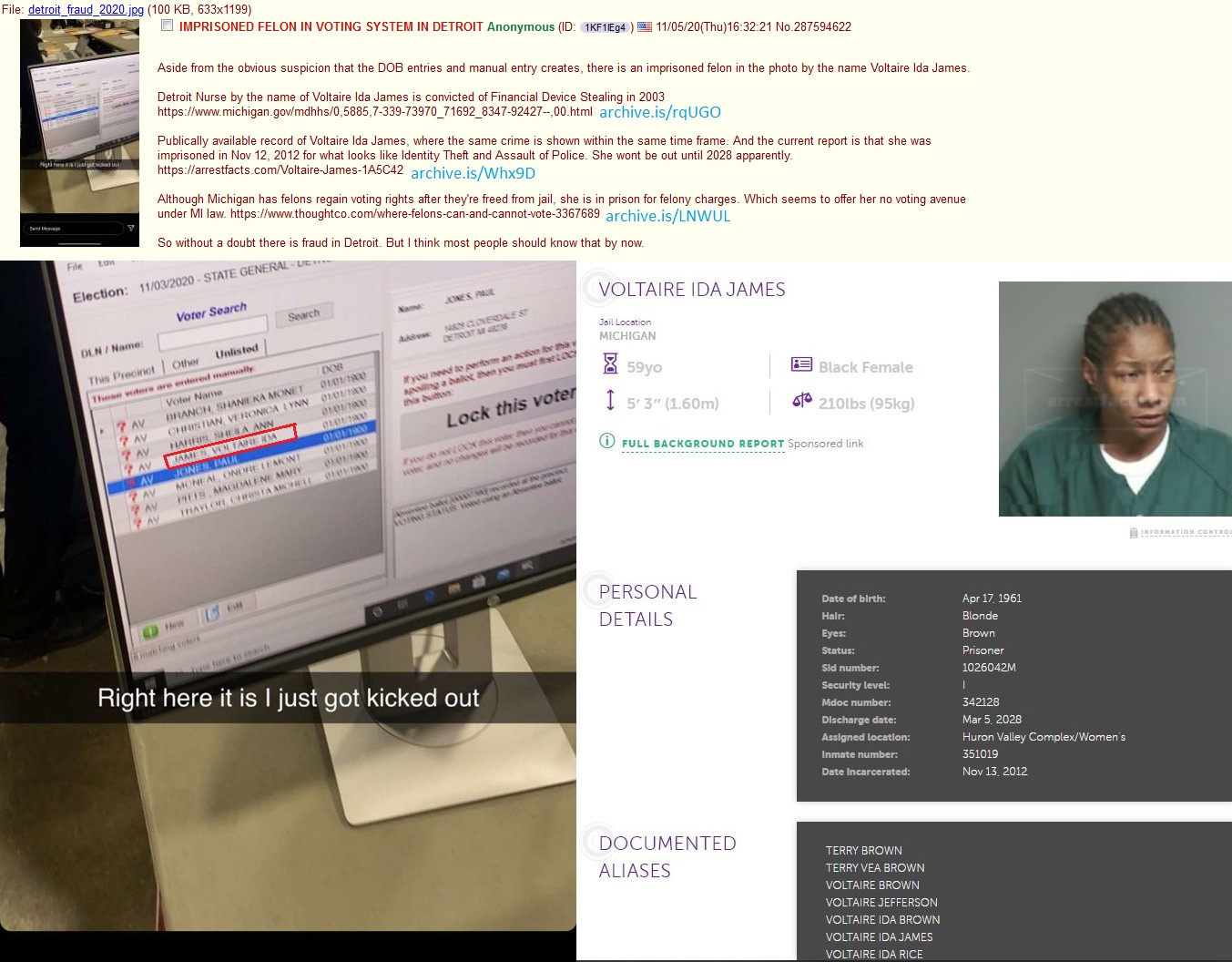Screen dimensions: 1232x962
Task: Switch to the Other tab
Action: (x=185, y=363)
